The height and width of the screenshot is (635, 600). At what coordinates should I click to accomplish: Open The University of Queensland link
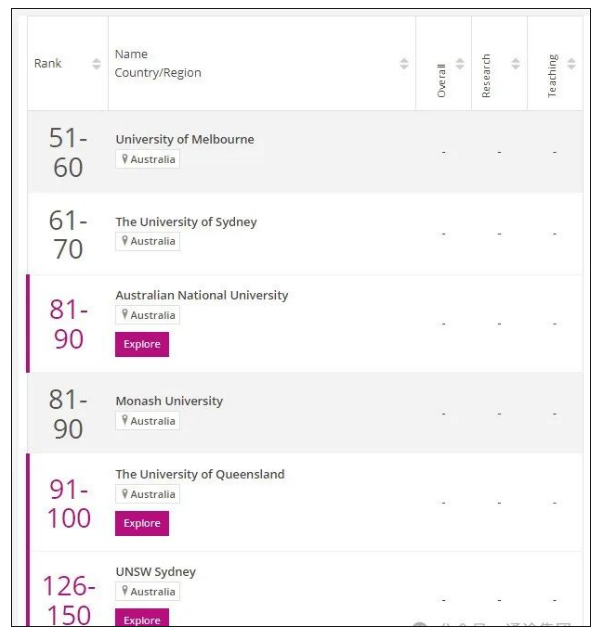[200, 474]
